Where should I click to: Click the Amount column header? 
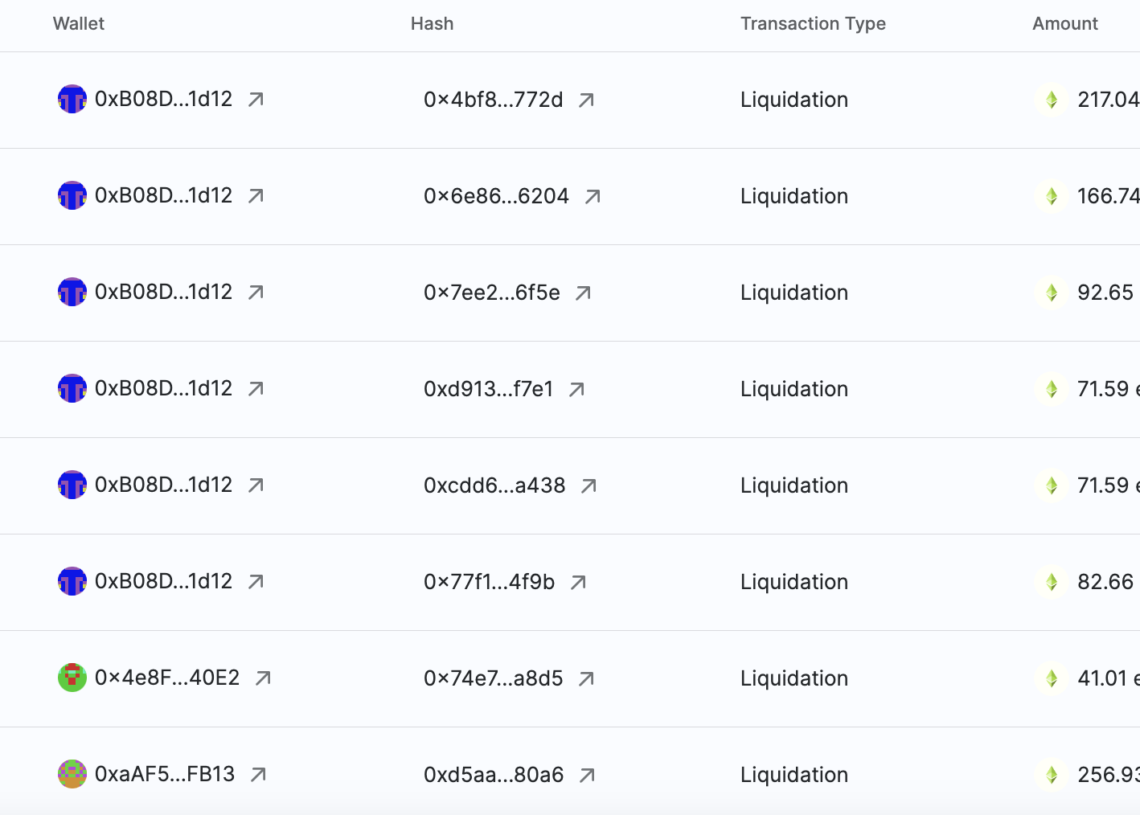click(1065, 23)
